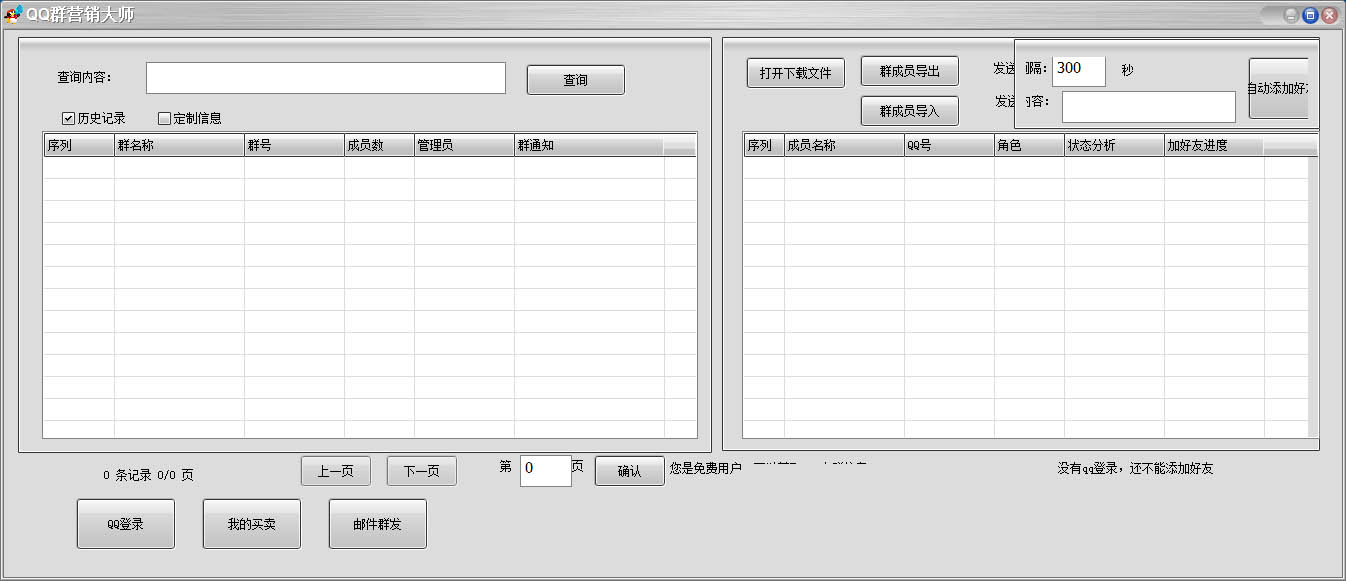This screenshot has height=581, width=1346.
Task: Click the 查询 search button
Action: 576,80
